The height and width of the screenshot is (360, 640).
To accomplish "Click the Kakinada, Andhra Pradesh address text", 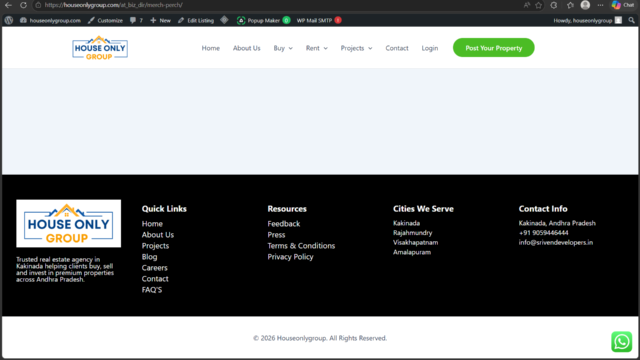I will 557,223.
